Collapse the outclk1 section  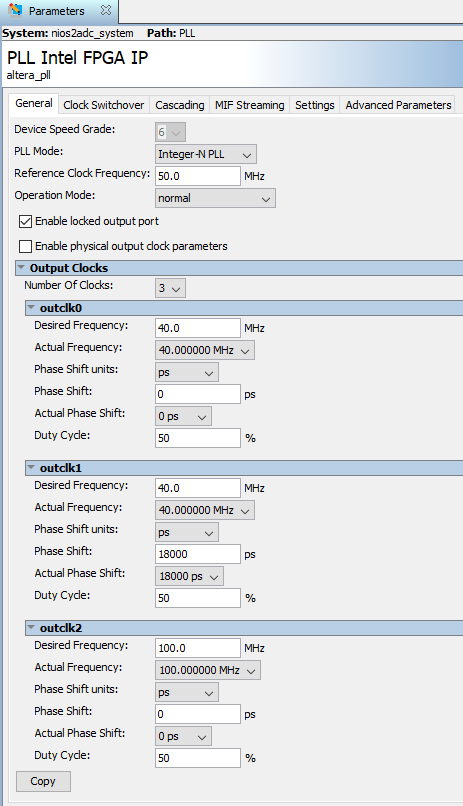pyautogui.click(x=31, y=468)
